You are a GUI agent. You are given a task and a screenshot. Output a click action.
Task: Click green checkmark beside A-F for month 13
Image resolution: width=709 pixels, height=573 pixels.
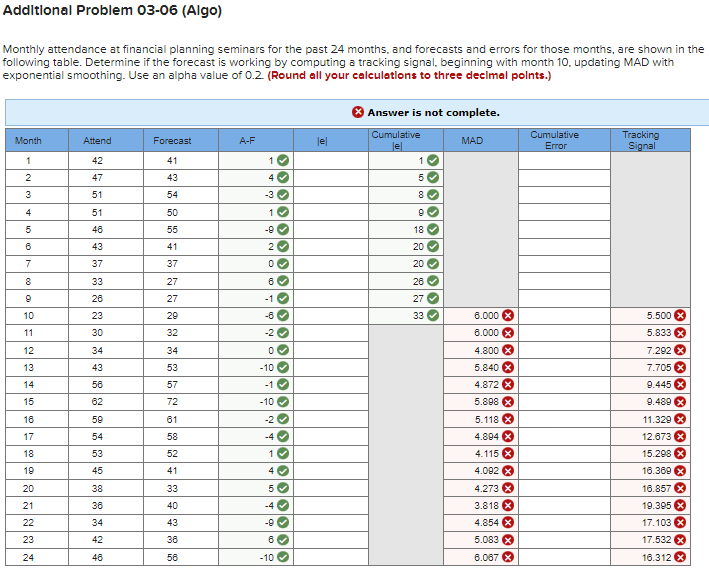click(283, 368)
